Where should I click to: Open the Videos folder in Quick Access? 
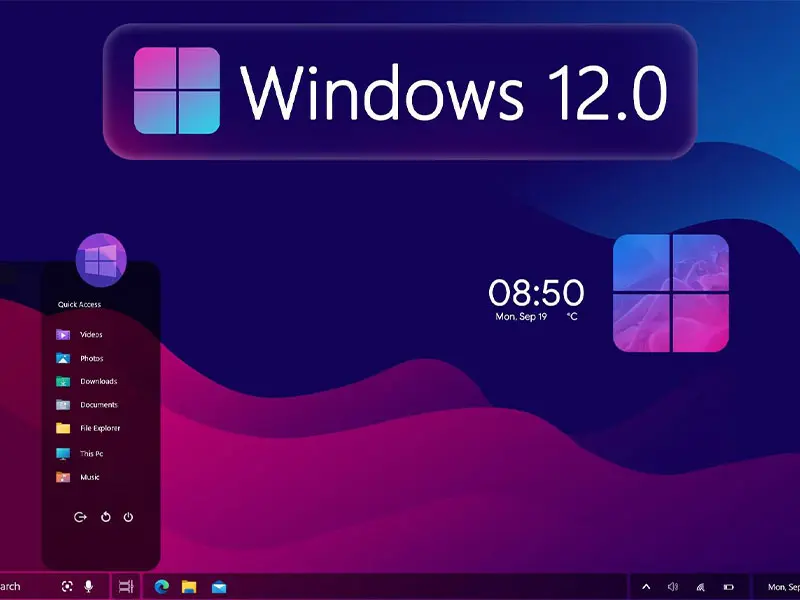click(x=79, y=335)
